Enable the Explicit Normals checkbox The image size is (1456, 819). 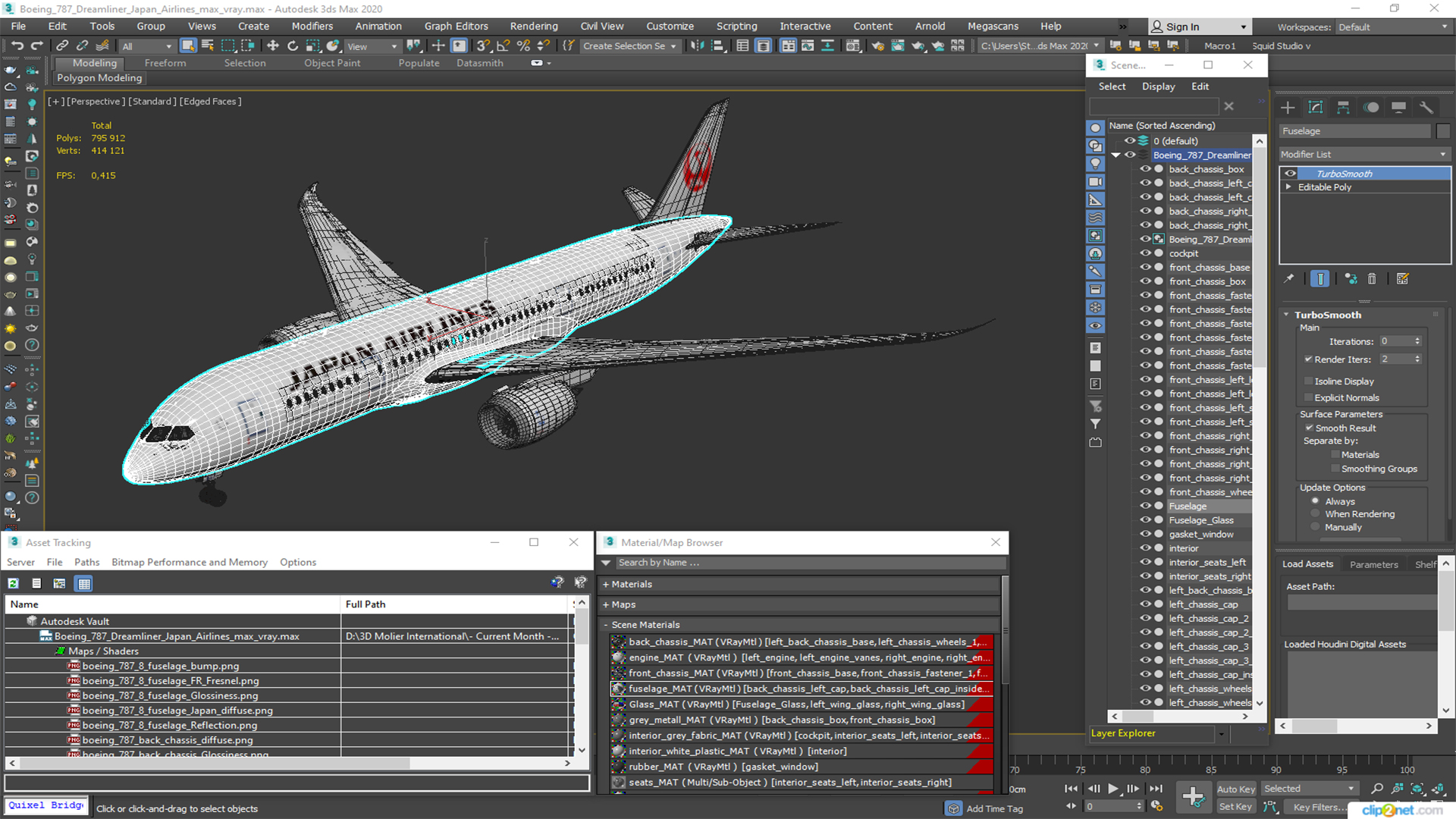(x=1308, y=397)
